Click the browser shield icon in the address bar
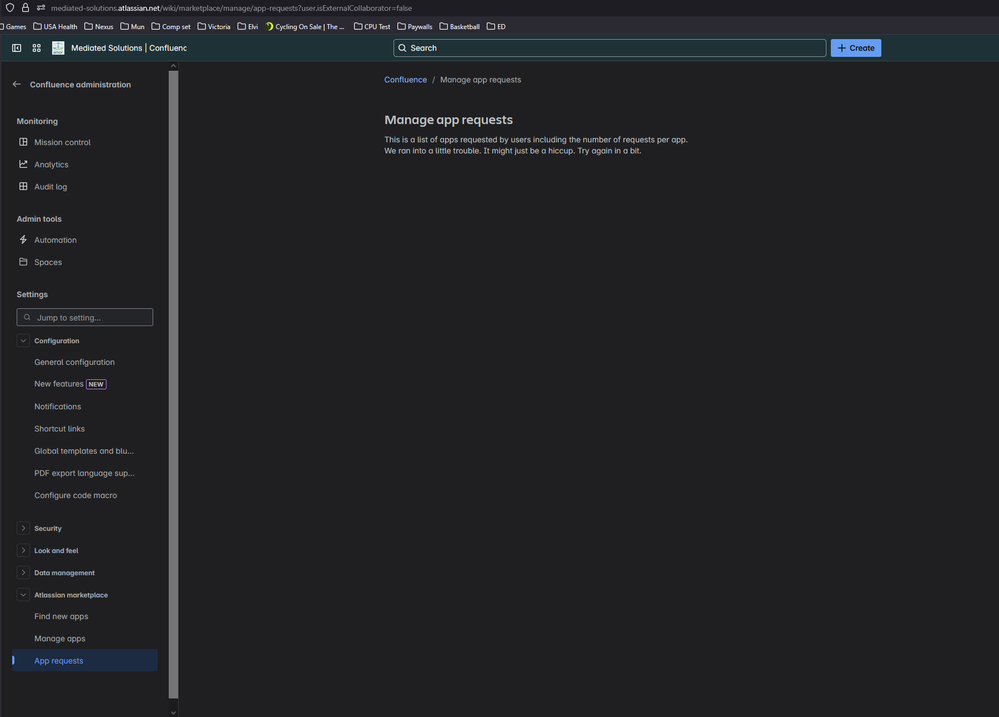Screen dimensions: 999x717 pos(10,8)
